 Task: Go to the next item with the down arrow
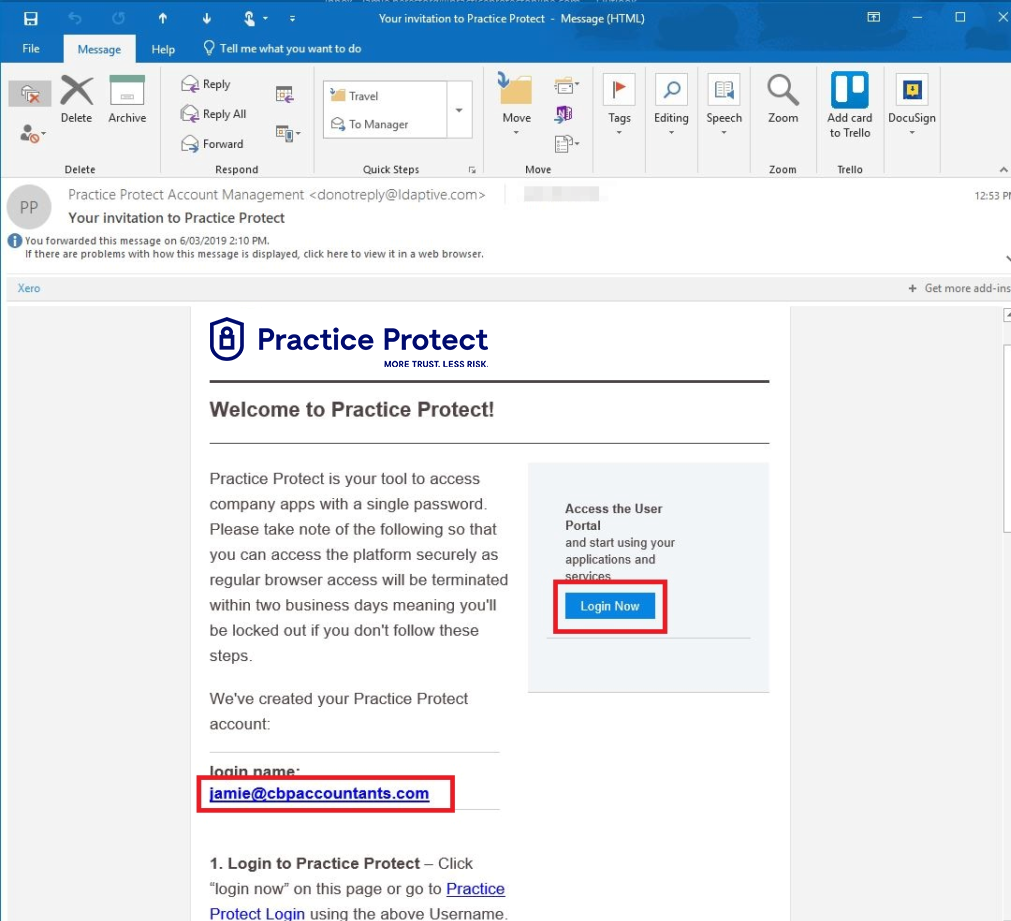click(x=206, y=19)
